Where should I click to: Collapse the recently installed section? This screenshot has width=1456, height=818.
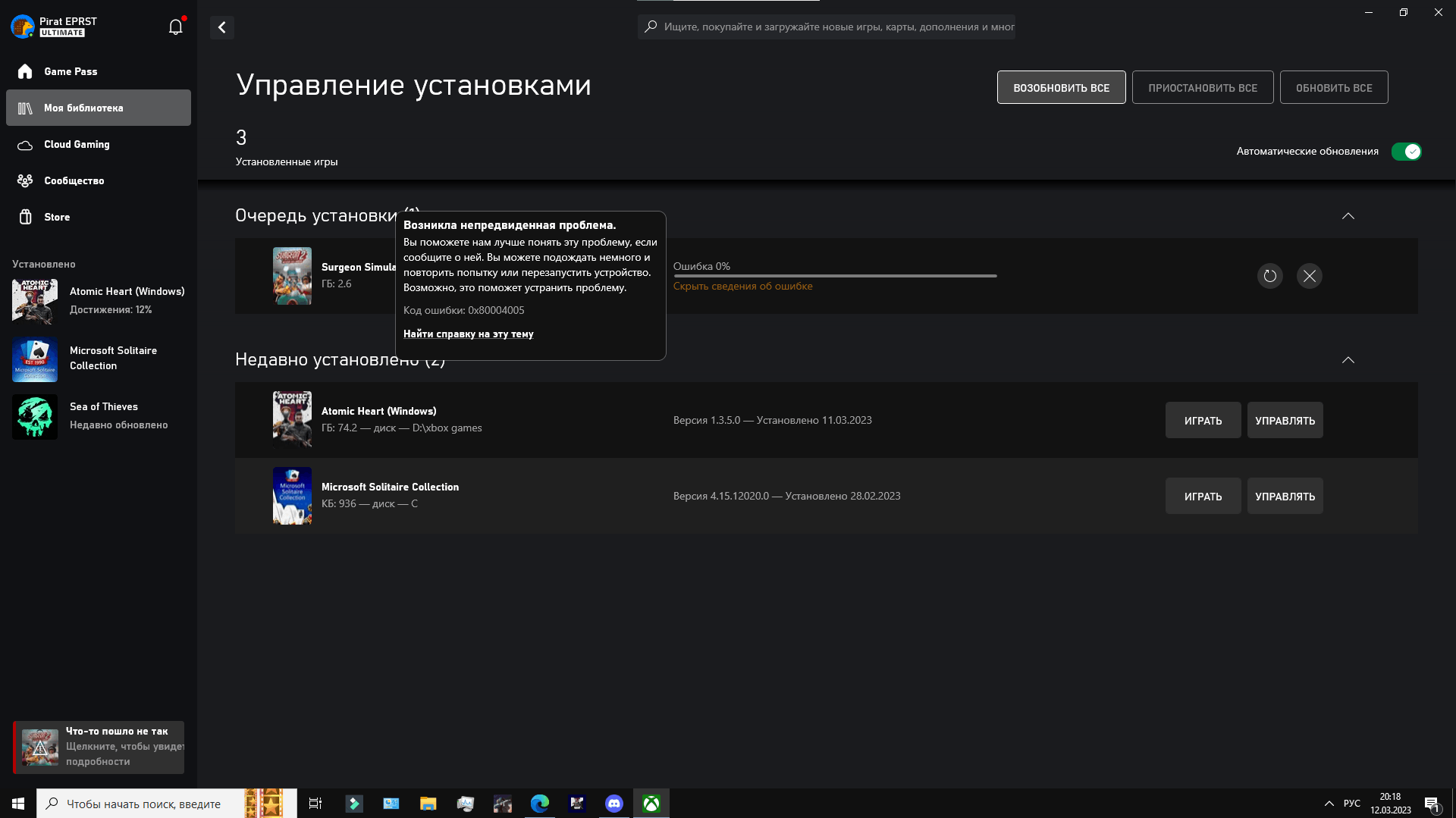1348,360
